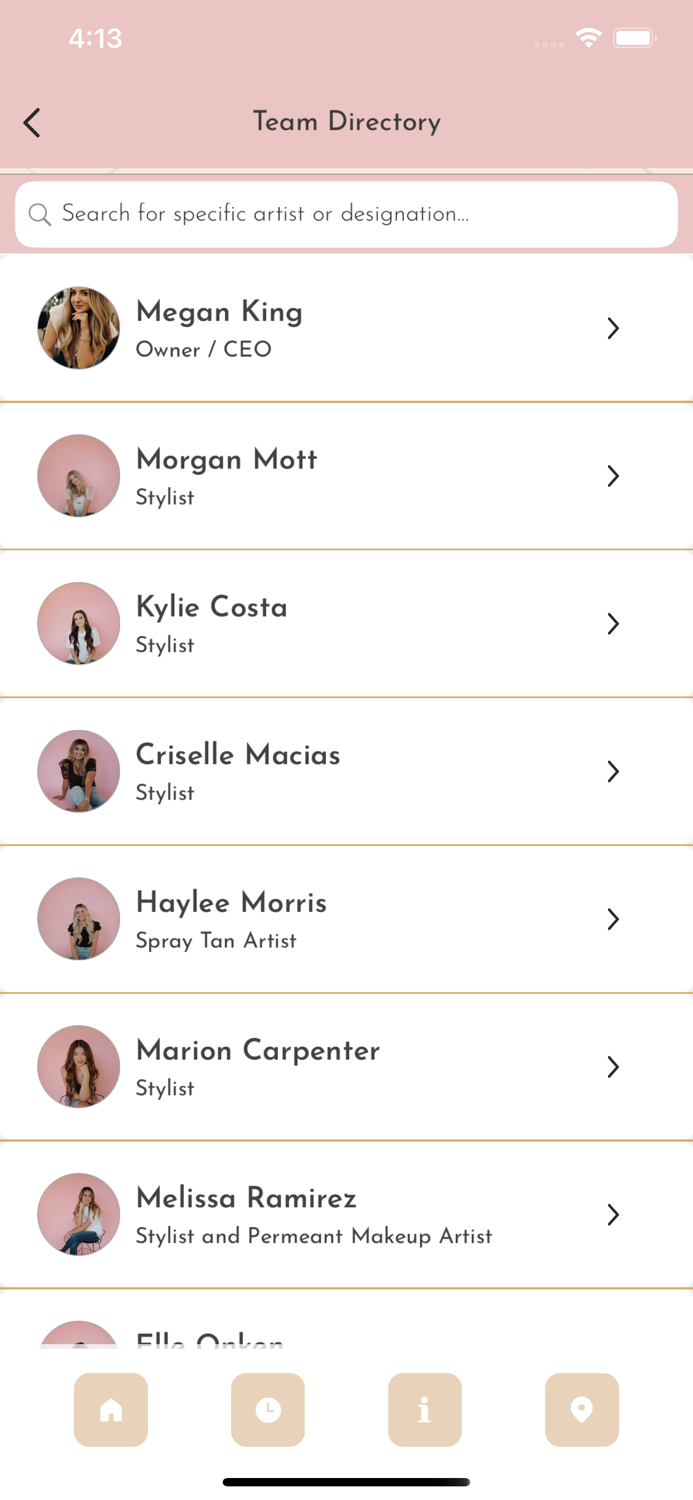This screenshot has height=1500, width=693.
Task: Open the location pin tab
Action: 582,1409
